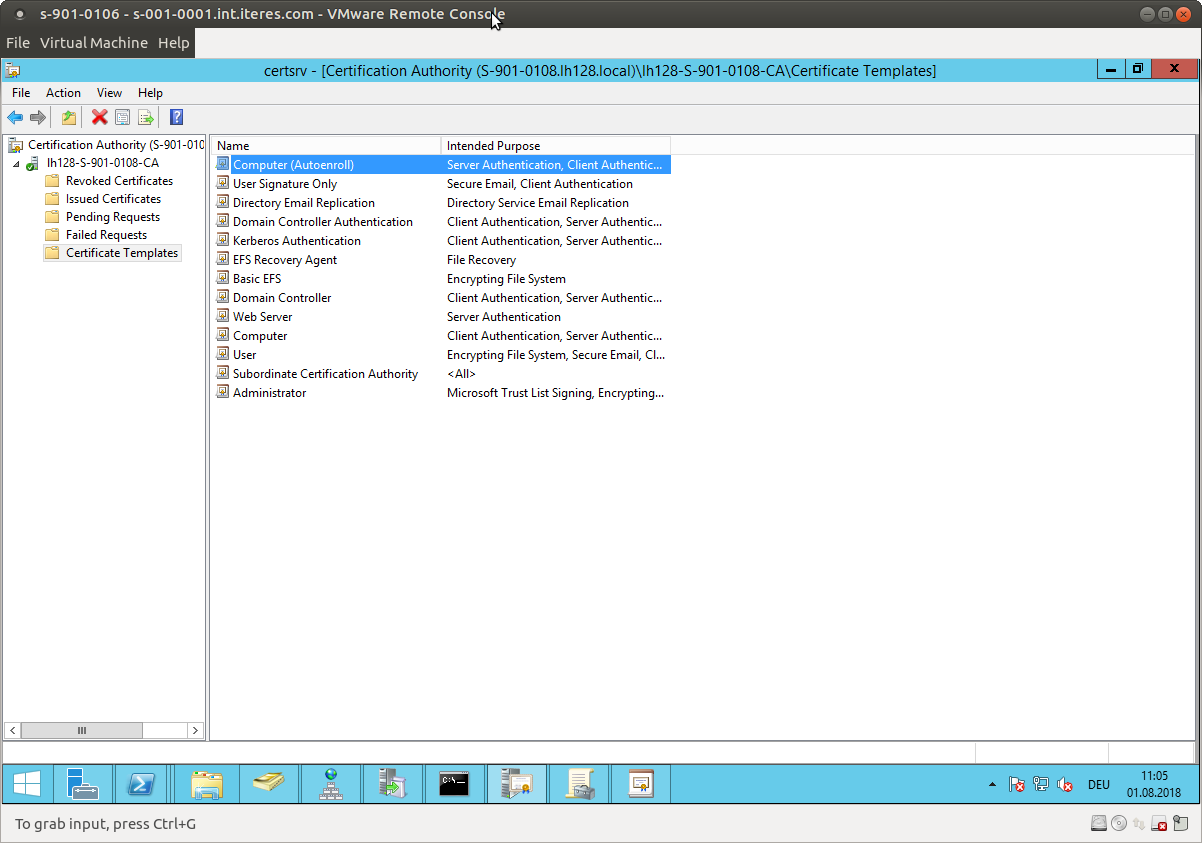This screenshot has height=843, width=1202.
Task: Click the certificate window icon on the taskbar
Action: pyautogui.click(x=641, y=784)
